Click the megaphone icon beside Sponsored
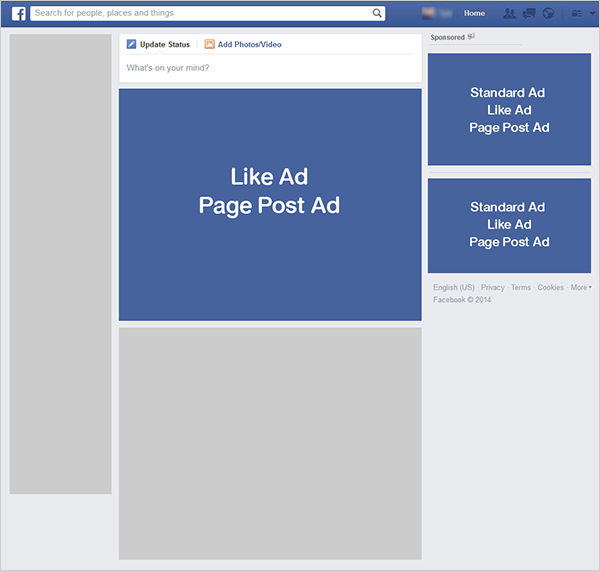Screen dimensions: 600x571 471,37
